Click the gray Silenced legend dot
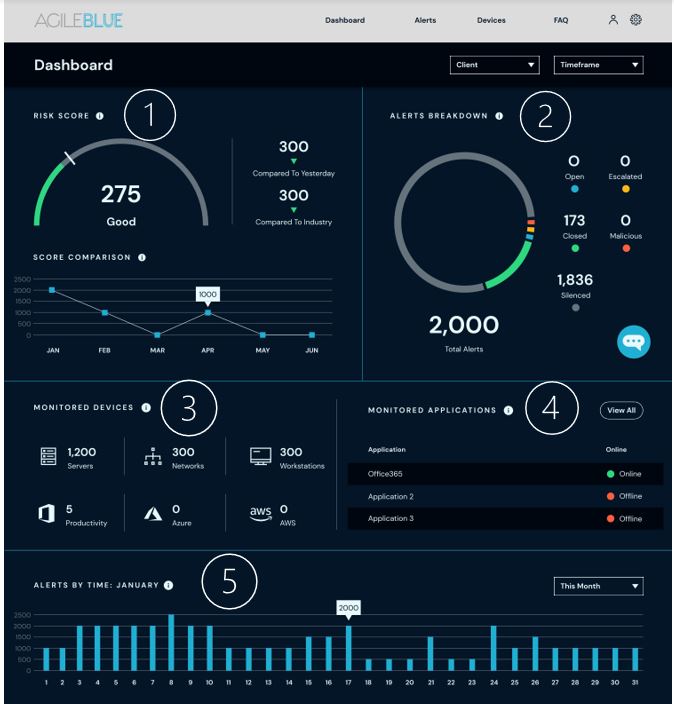 point(576,308)
